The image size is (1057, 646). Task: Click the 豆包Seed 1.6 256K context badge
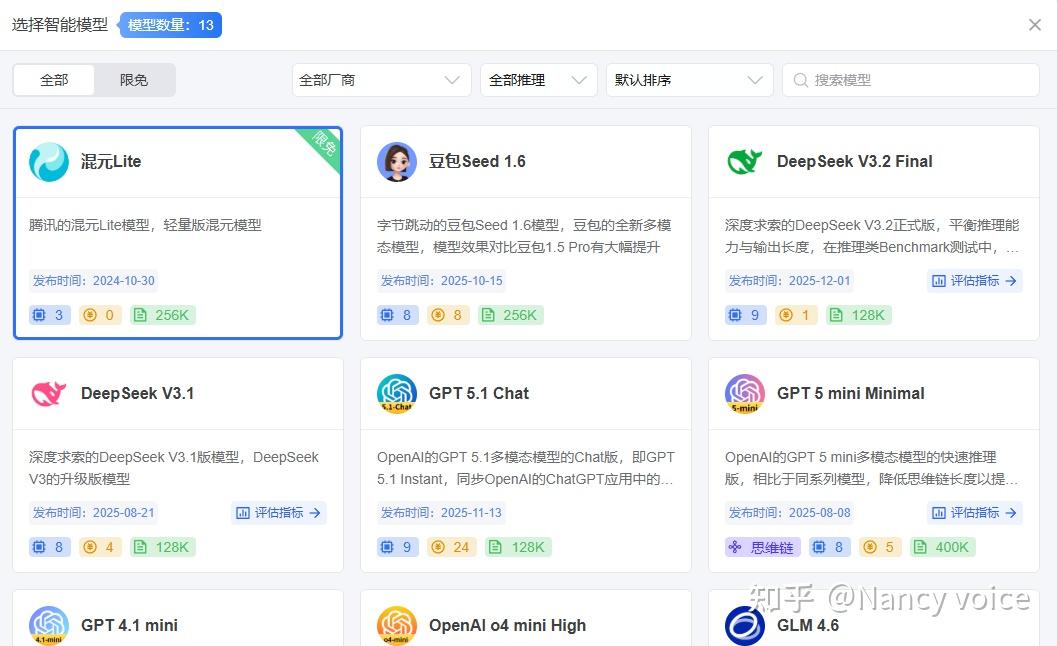[510, 315]
